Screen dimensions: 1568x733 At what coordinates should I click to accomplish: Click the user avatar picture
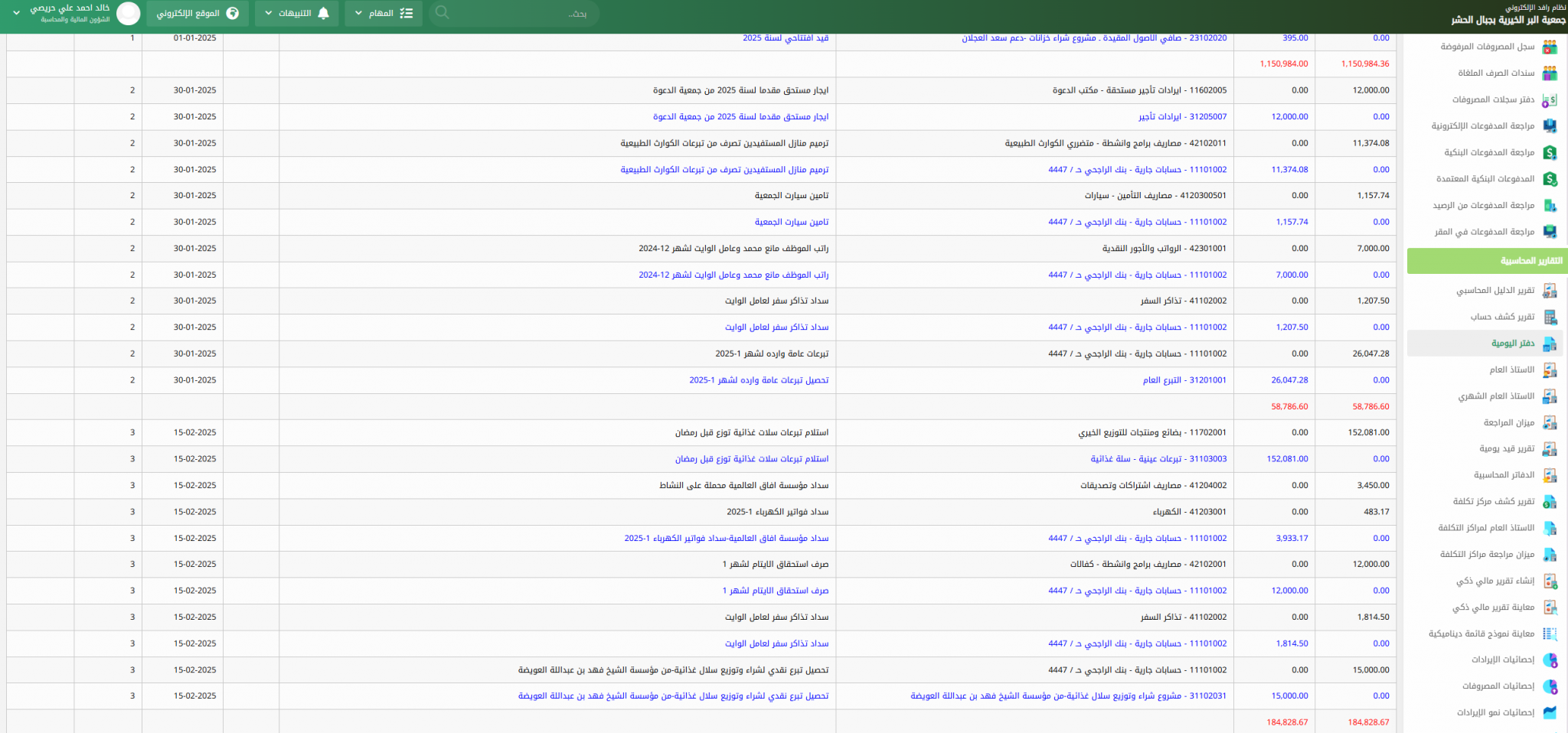(x=129, y=13)
